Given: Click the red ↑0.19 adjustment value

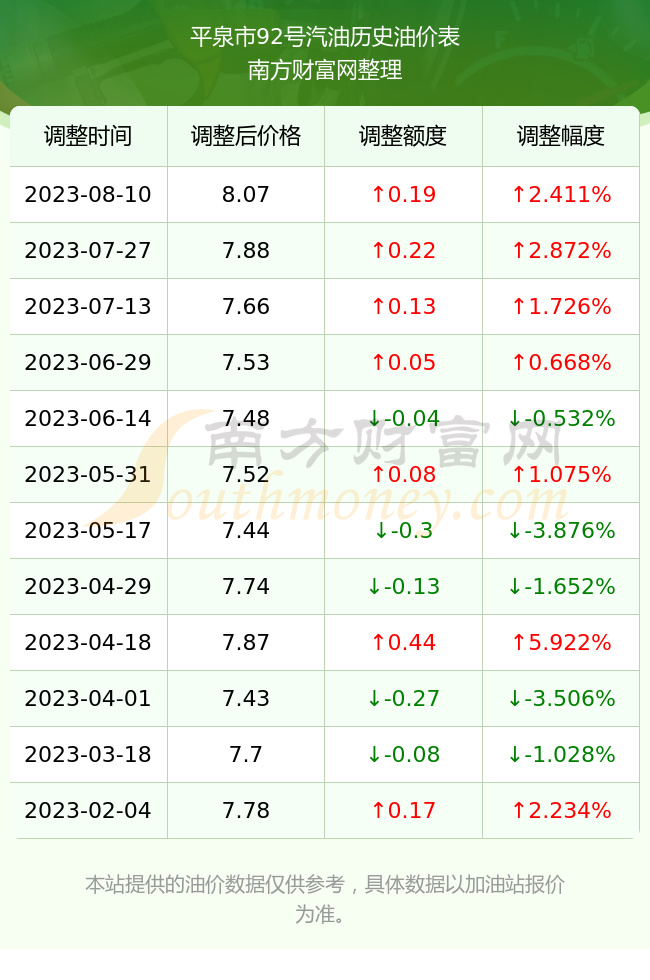Looking at the screenshot, I should pyautogui.click(x=403, y=194).
